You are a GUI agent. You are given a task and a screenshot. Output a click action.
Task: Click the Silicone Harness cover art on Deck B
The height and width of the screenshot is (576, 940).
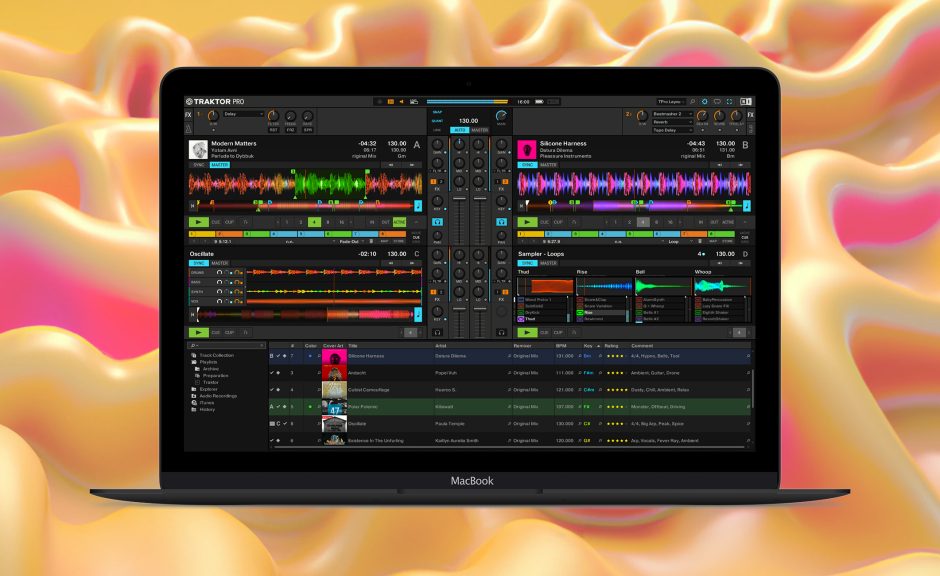(x=526, y=149)
